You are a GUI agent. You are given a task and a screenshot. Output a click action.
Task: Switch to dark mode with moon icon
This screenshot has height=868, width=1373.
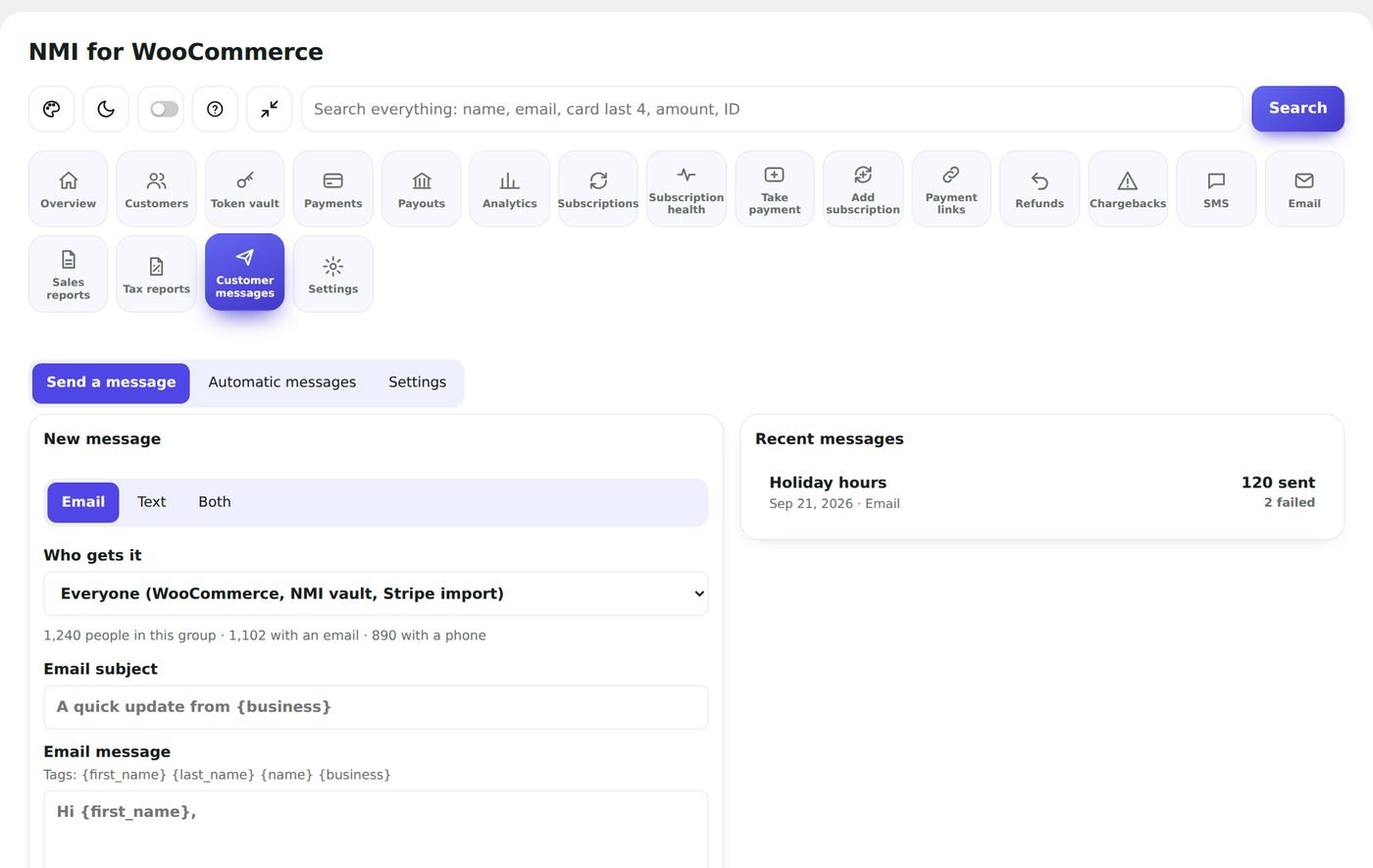[x=106, y=109]
